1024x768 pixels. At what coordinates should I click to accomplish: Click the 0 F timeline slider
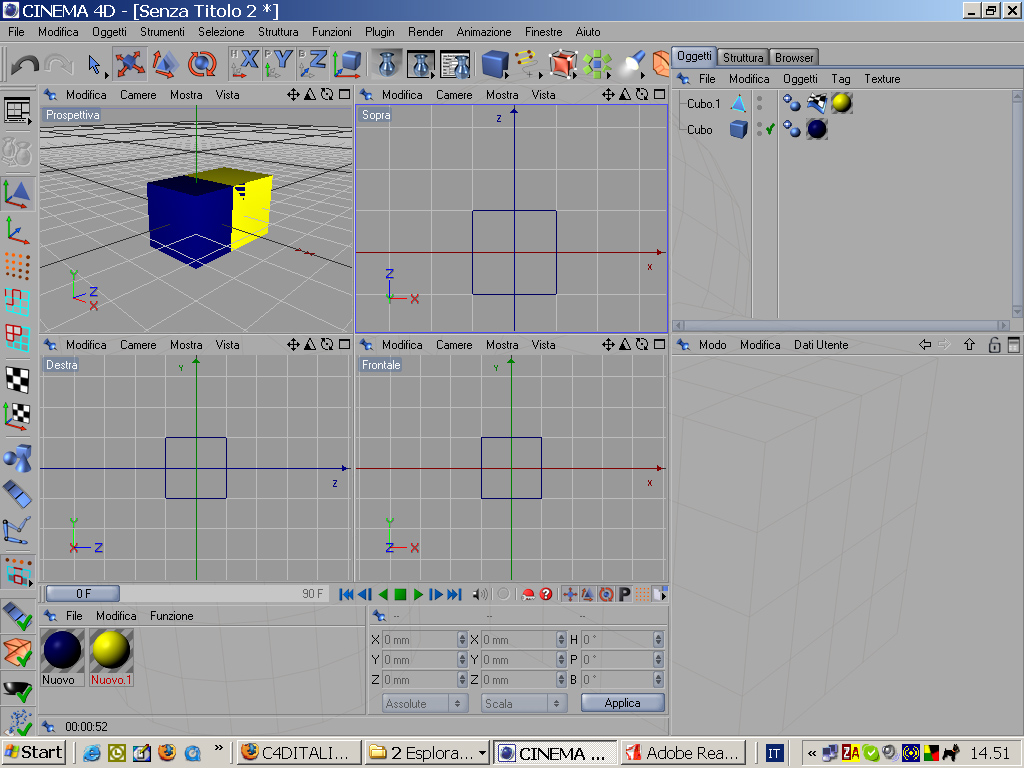click(x=83, y=593)
